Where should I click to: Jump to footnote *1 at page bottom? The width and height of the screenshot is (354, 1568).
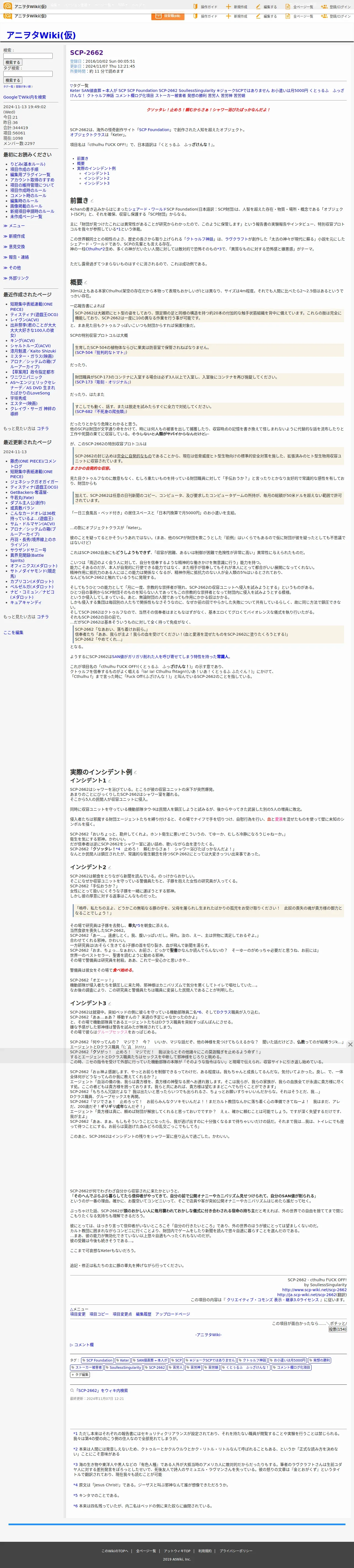click(76, 1434)
